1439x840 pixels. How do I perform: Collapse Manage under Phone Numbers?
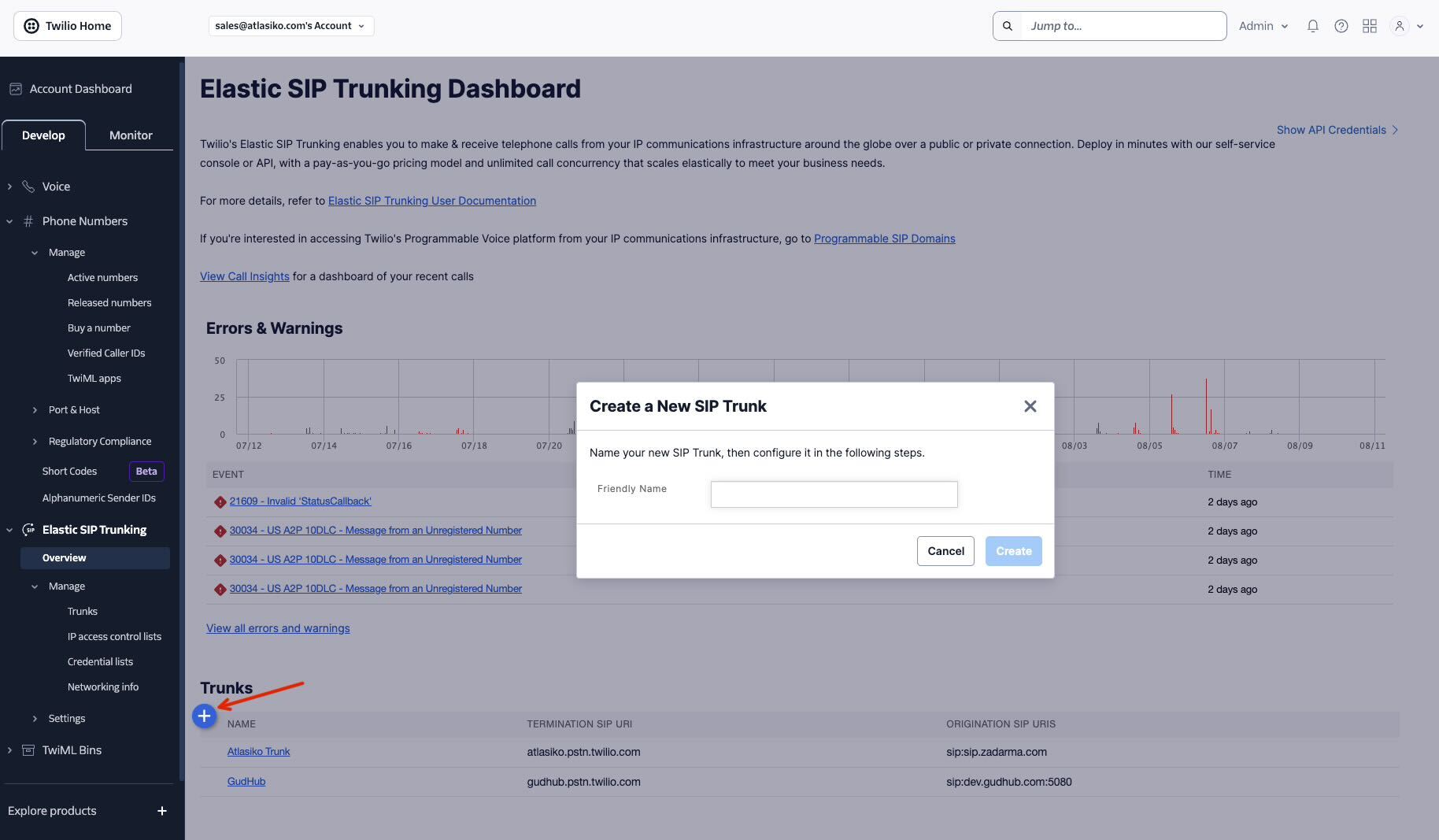click(35, 253)
